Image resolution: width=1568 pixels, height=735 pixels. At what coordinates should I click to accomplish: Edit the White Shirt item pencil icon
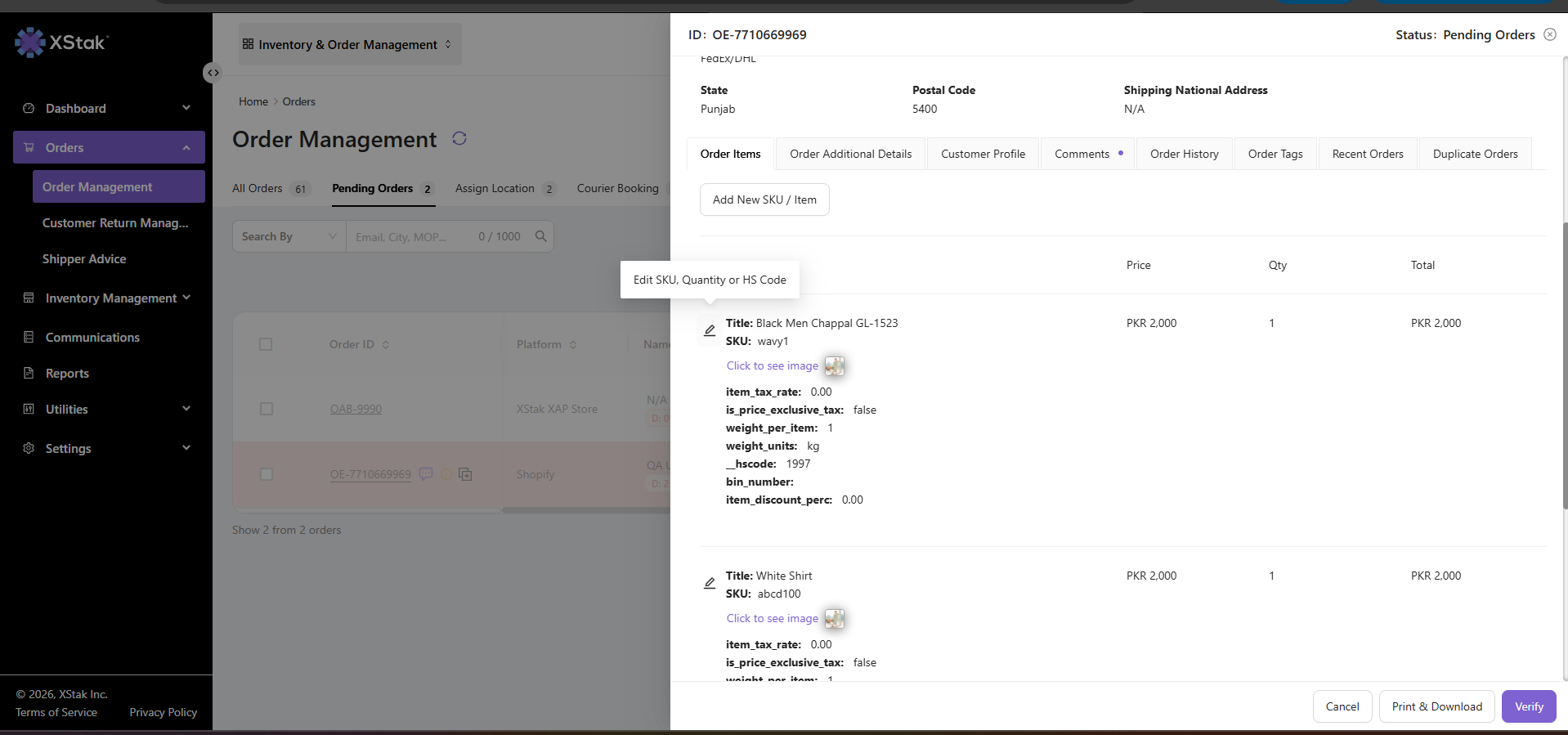click(710, 583)
